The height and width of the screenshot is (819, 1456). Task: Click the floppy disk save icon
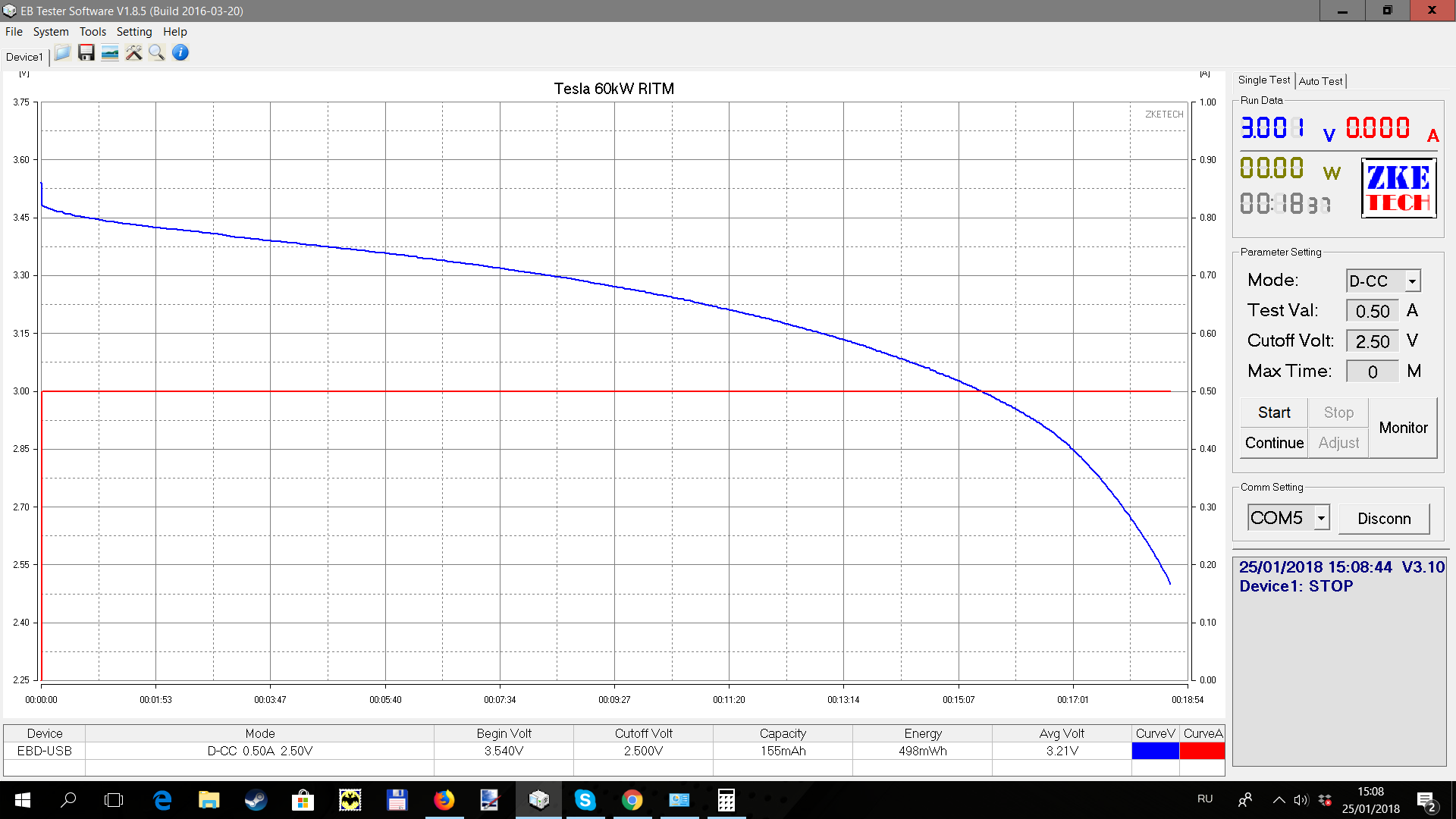point(86,53)
